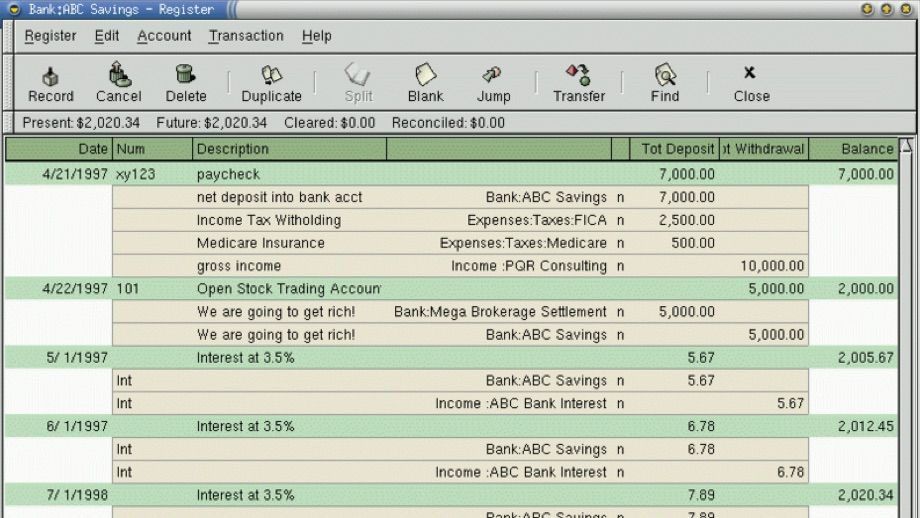Click the Description field of paycheck row

click(289, 174)
